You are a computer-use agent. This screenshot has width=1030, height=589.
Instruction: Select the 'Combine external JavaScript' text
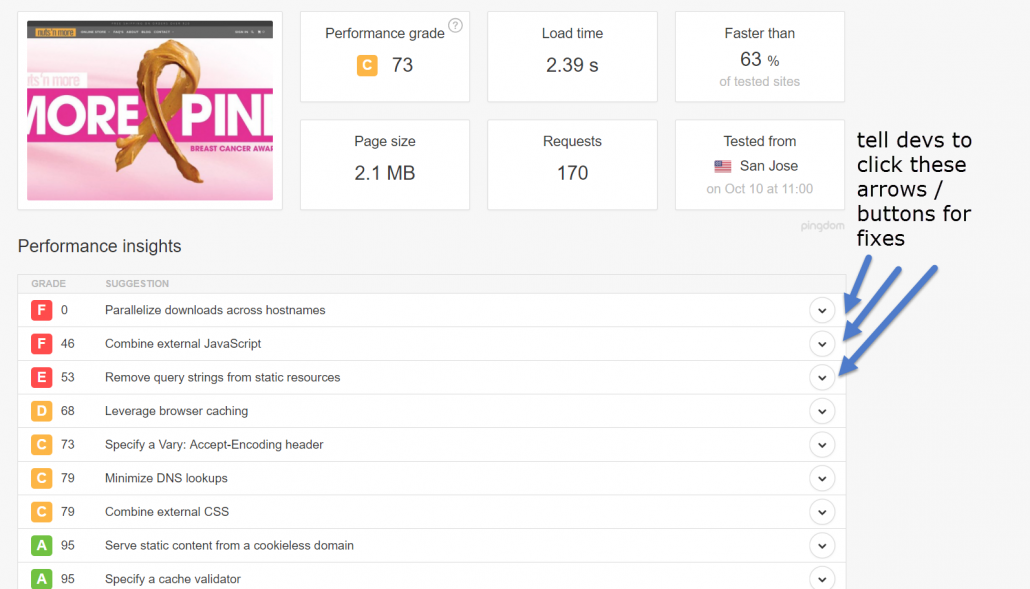183,343
